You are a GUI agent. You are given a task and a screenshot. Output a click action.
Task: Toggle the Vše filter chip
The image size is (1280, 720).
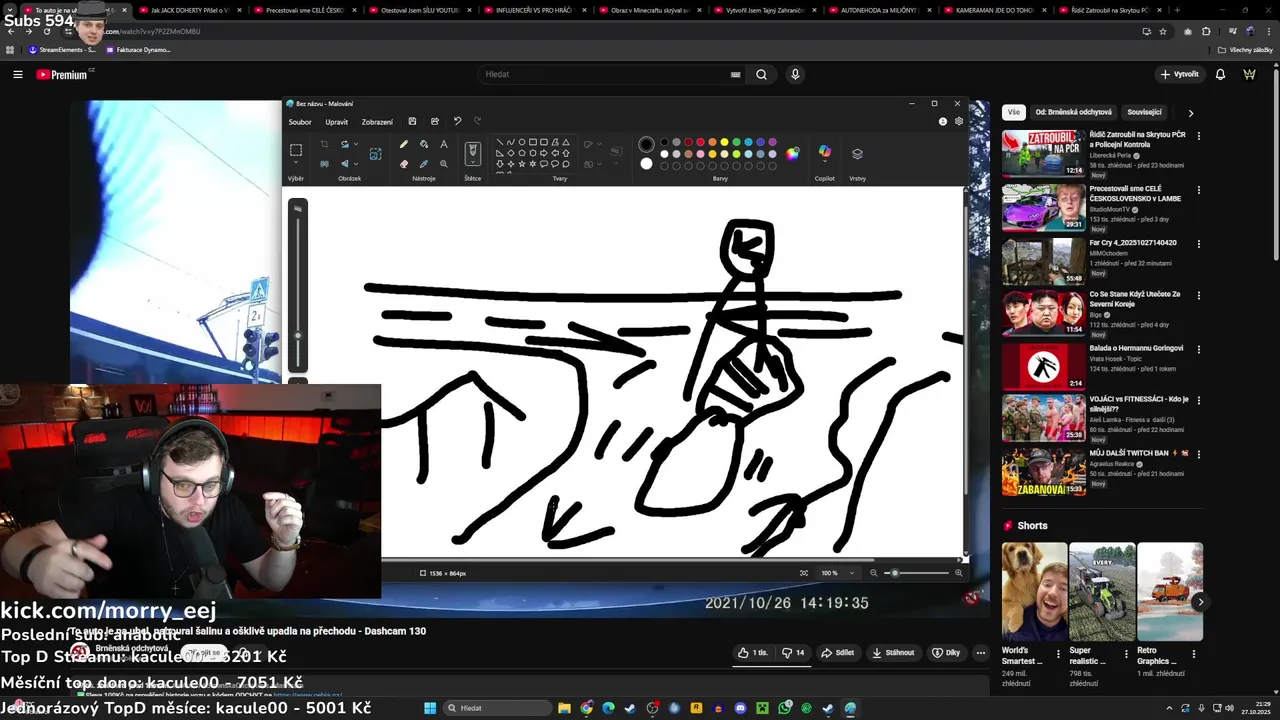[1014, 113]
